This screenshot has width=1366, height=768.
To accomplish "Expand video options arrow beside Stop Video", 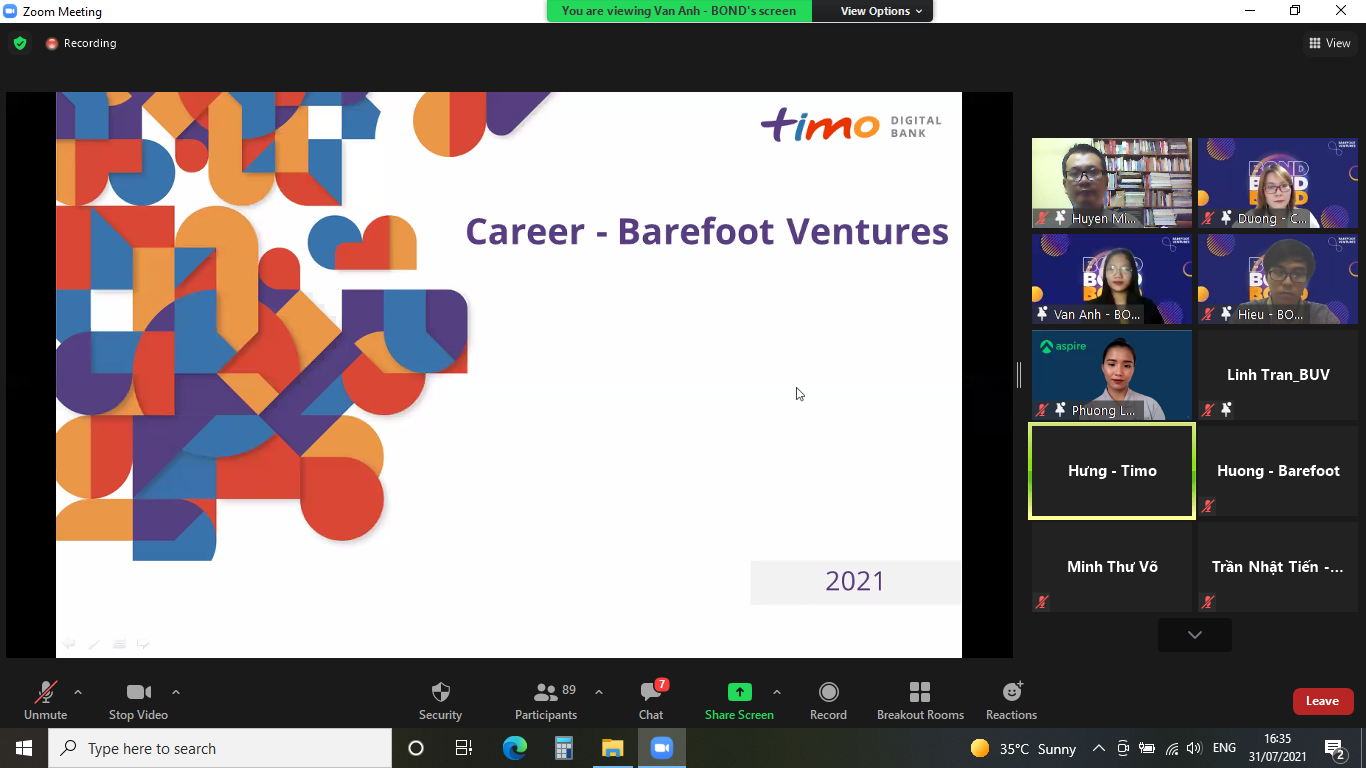I will tap(176, 692).
